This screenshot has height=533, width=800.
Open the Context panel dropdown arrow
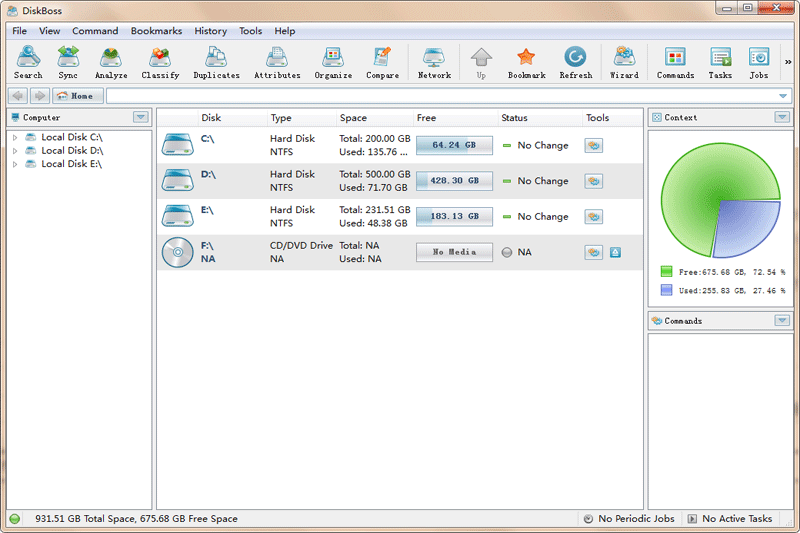pos(781,117)
